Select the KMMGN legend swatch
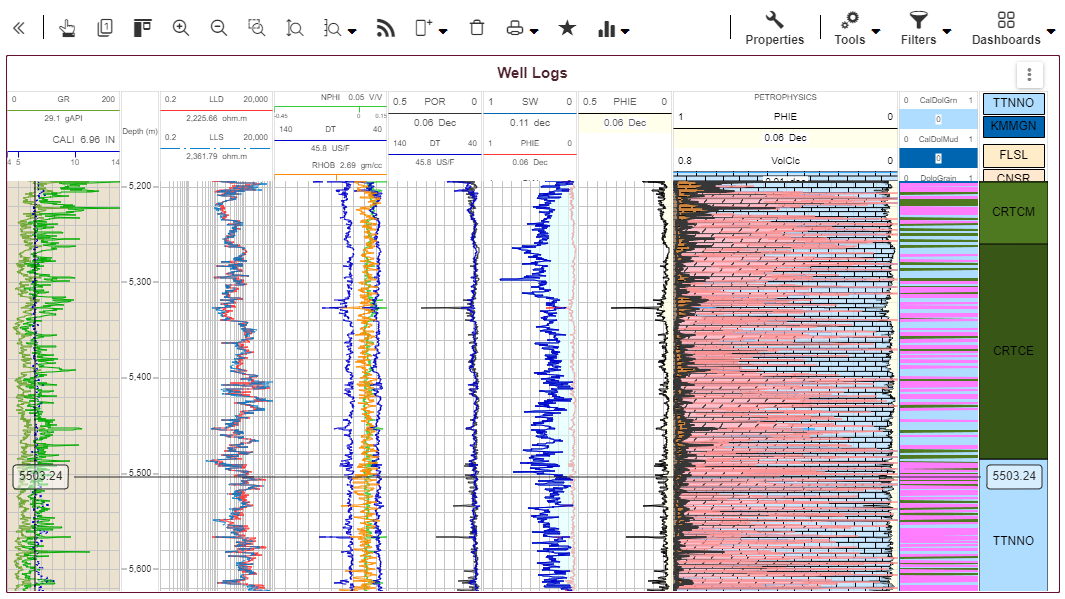 click(1013, 126)
